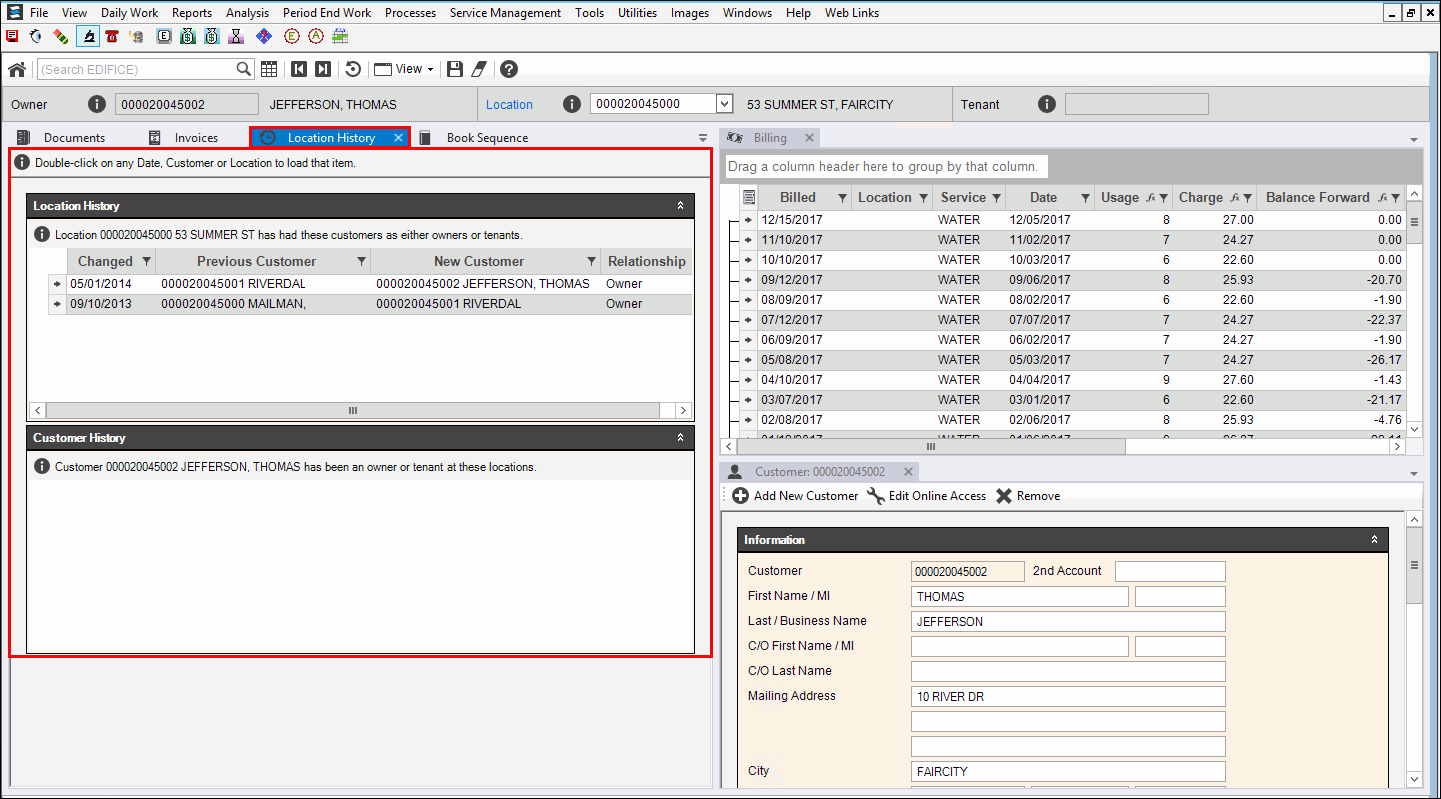Click the blue Location link
This screenshot has width=1441, height=799.
509,104
